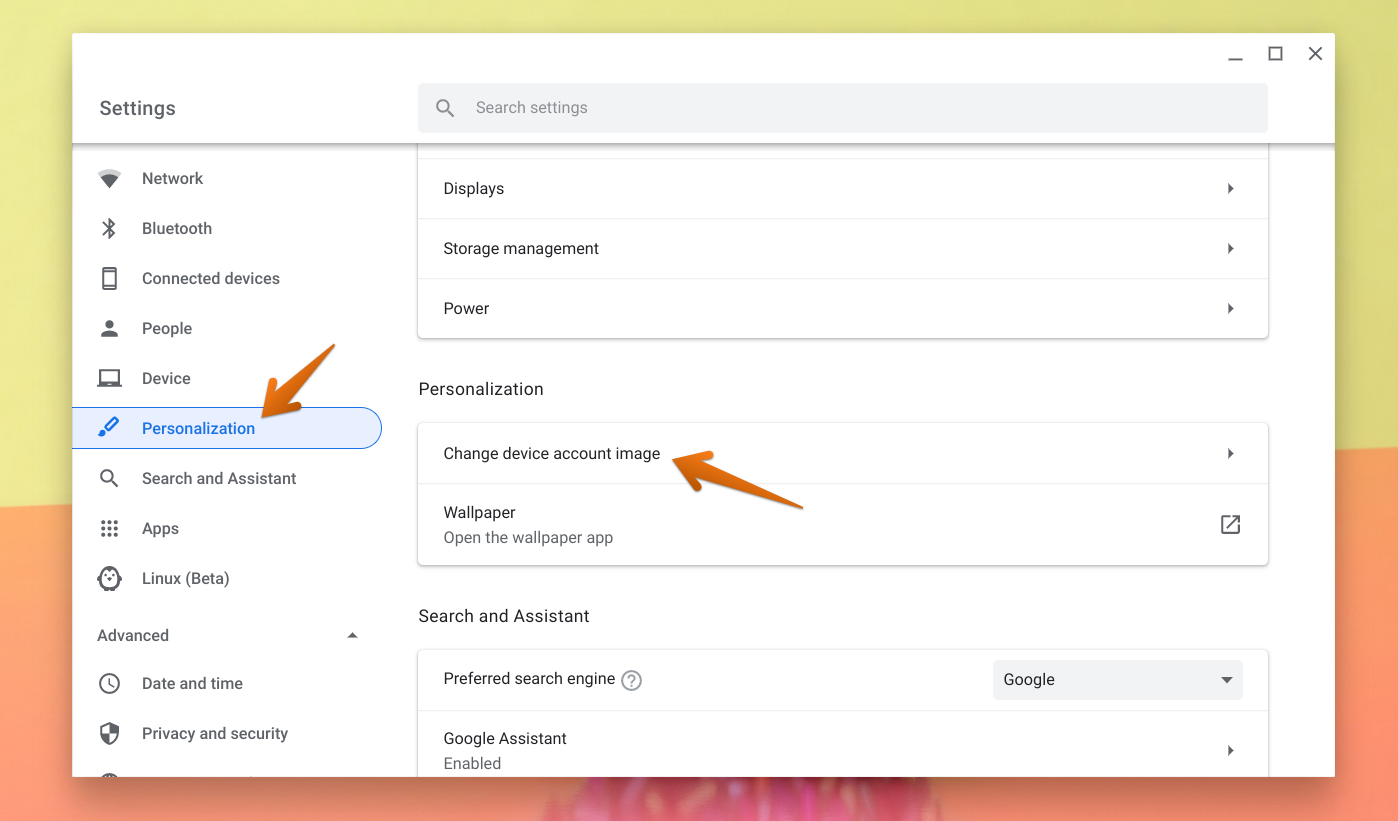This screenshot has width=1398, height=821.
Task: Click the Apps grid icon
Action: click(x=109, y=529)
